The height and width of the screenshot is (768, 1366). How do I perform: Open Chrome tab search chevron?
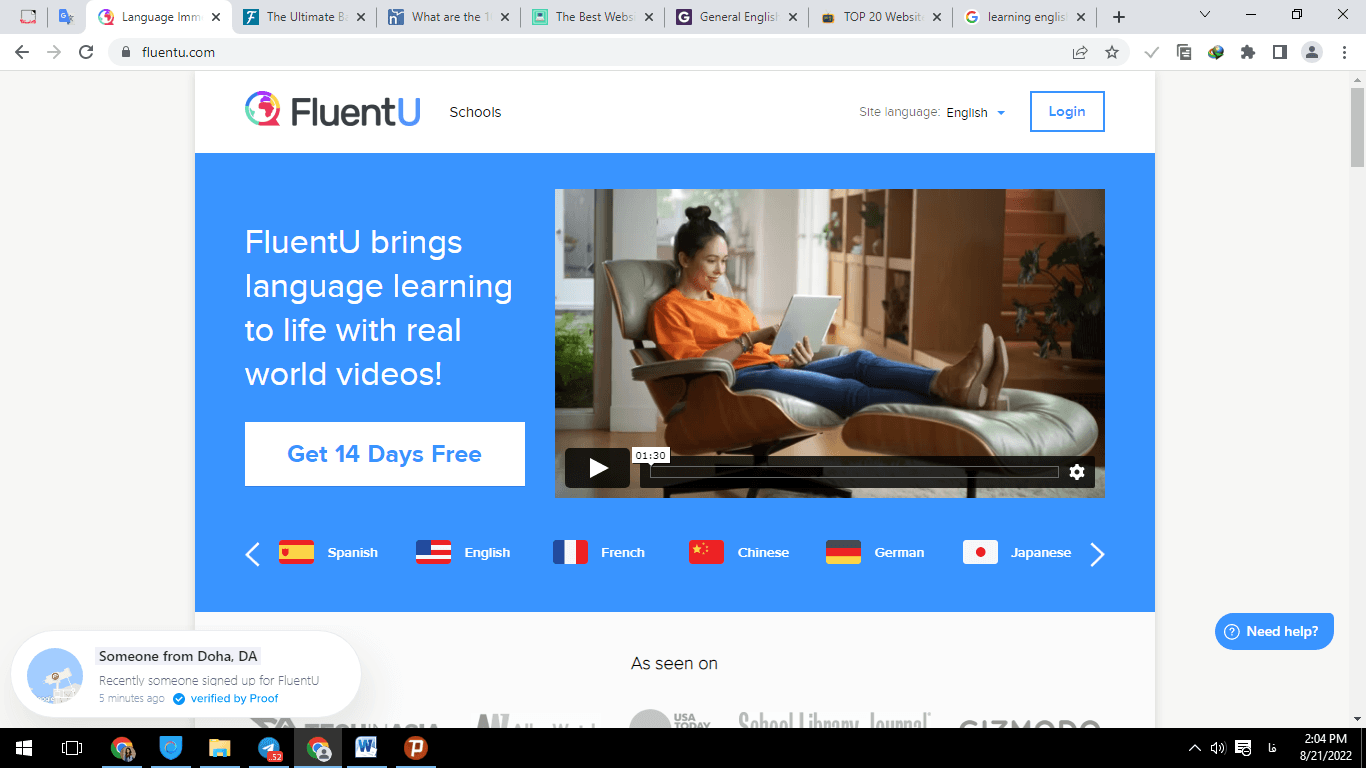pyautogui.click(x=1204, y=16)
